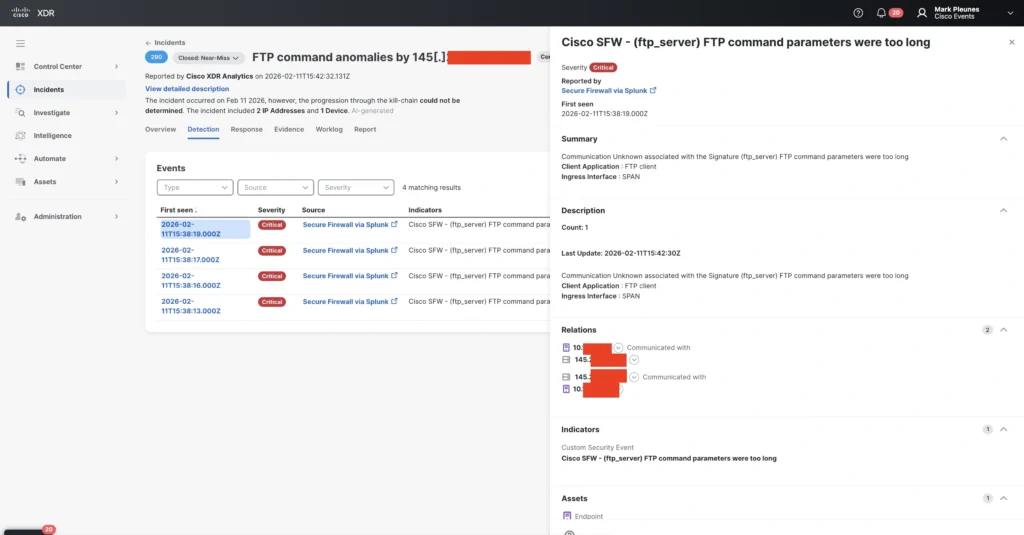Go to Incidents in the sidebar

49,89
